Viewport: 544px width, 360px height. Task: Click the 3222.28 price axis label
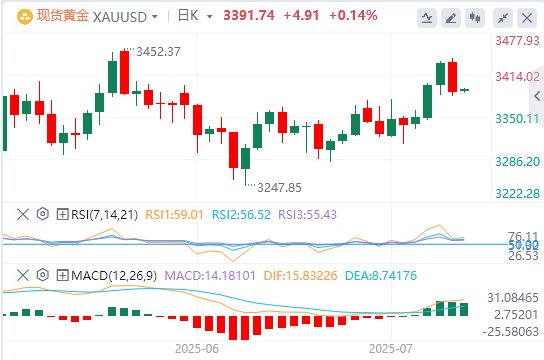pos(517,194)
